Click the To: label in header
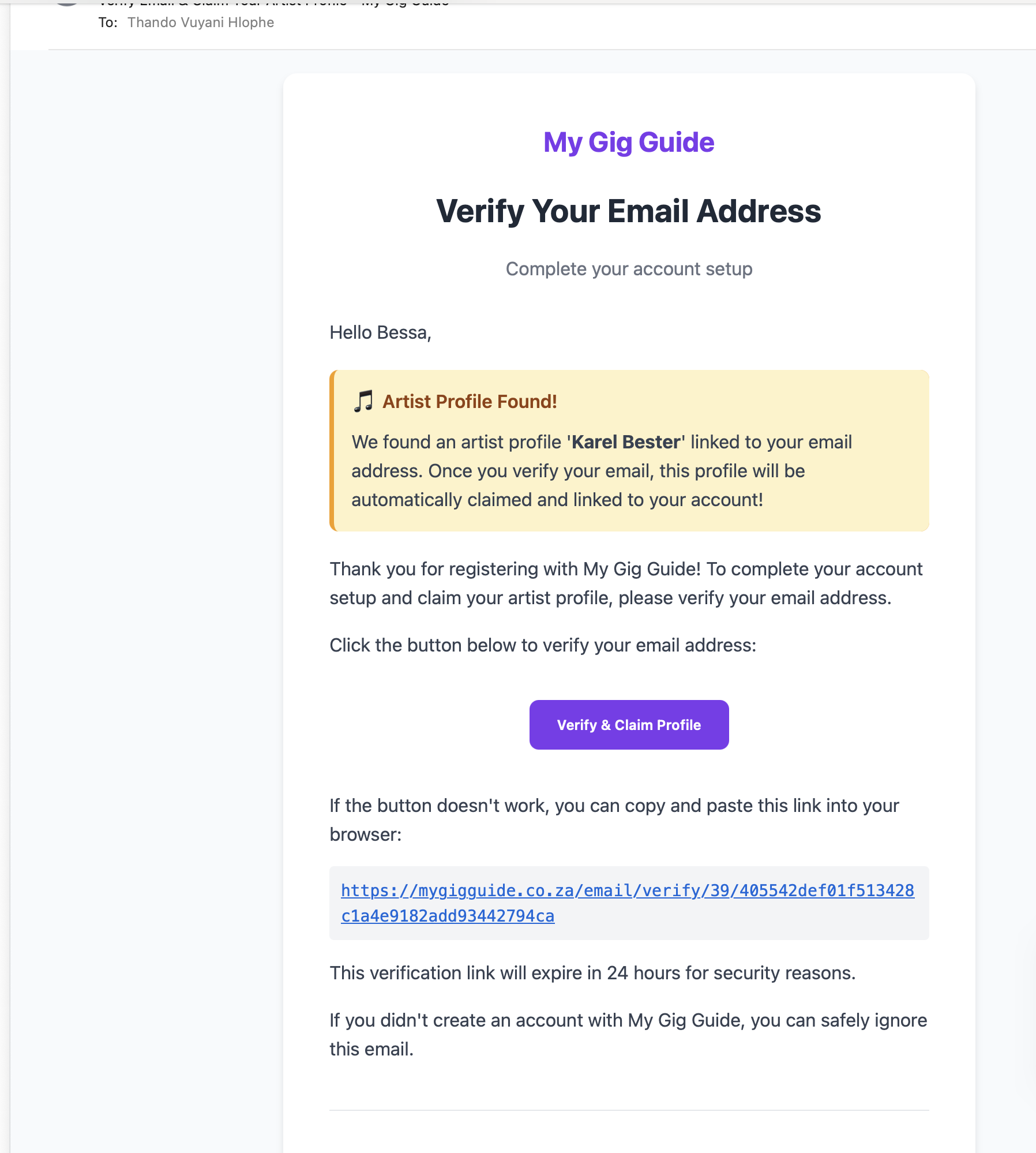Screen dimensions: 1036x1153 pyautogui.click(x=108, y=23)
